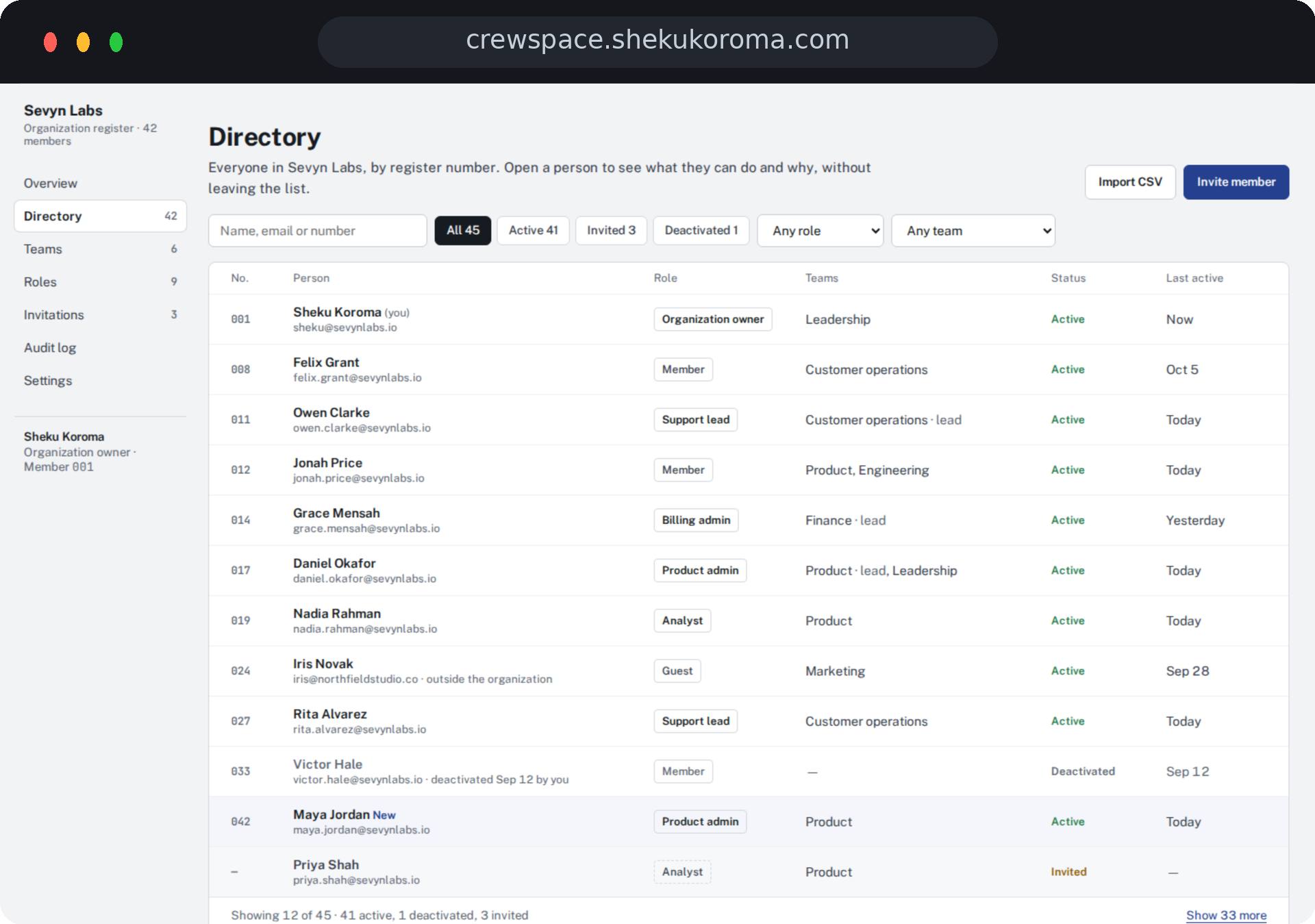Filter by Invited 3 members
Screen dimensions: 1315x924
tap(611, 230)
